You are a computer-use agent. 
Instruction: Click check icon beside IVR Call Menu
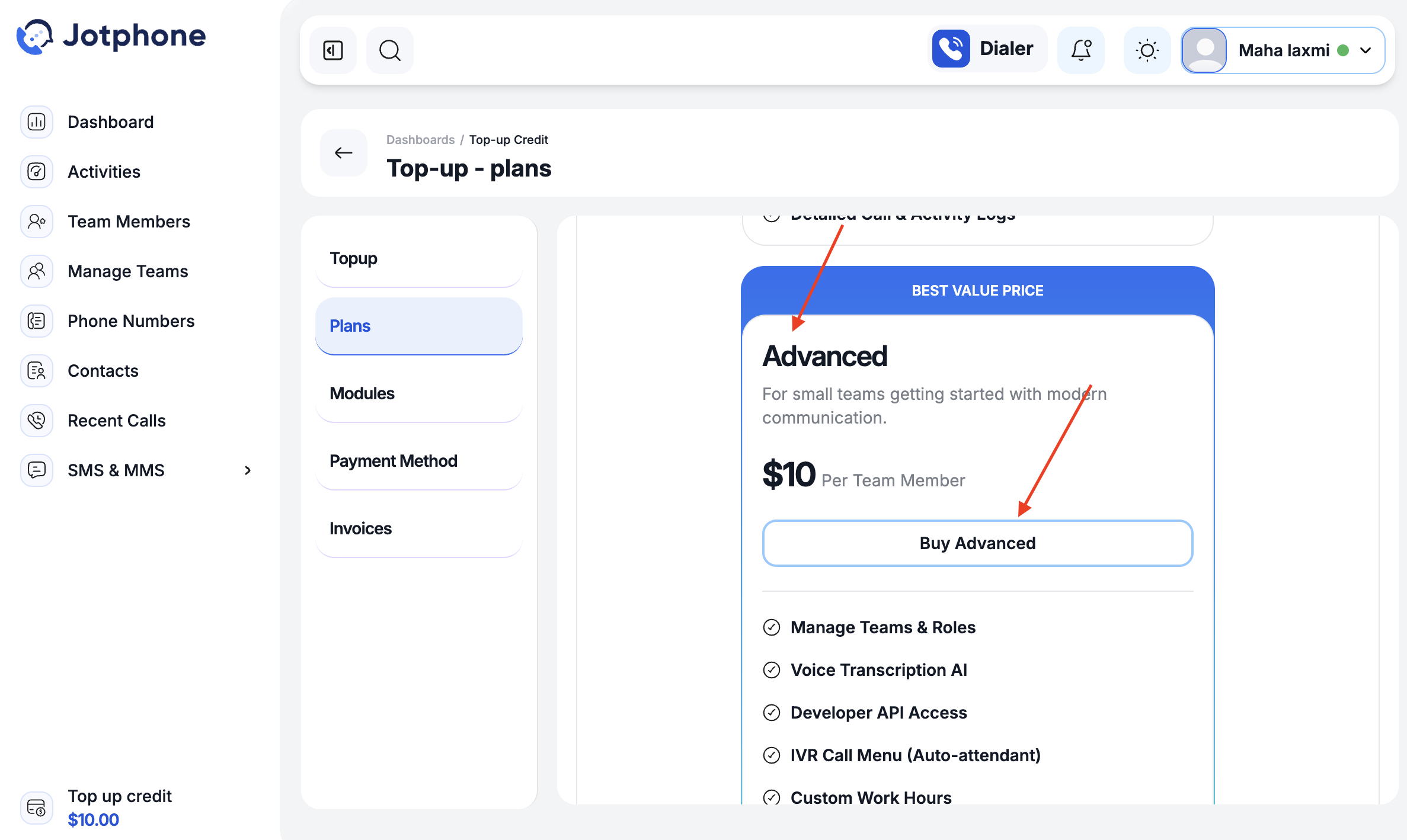coord(772,755)
